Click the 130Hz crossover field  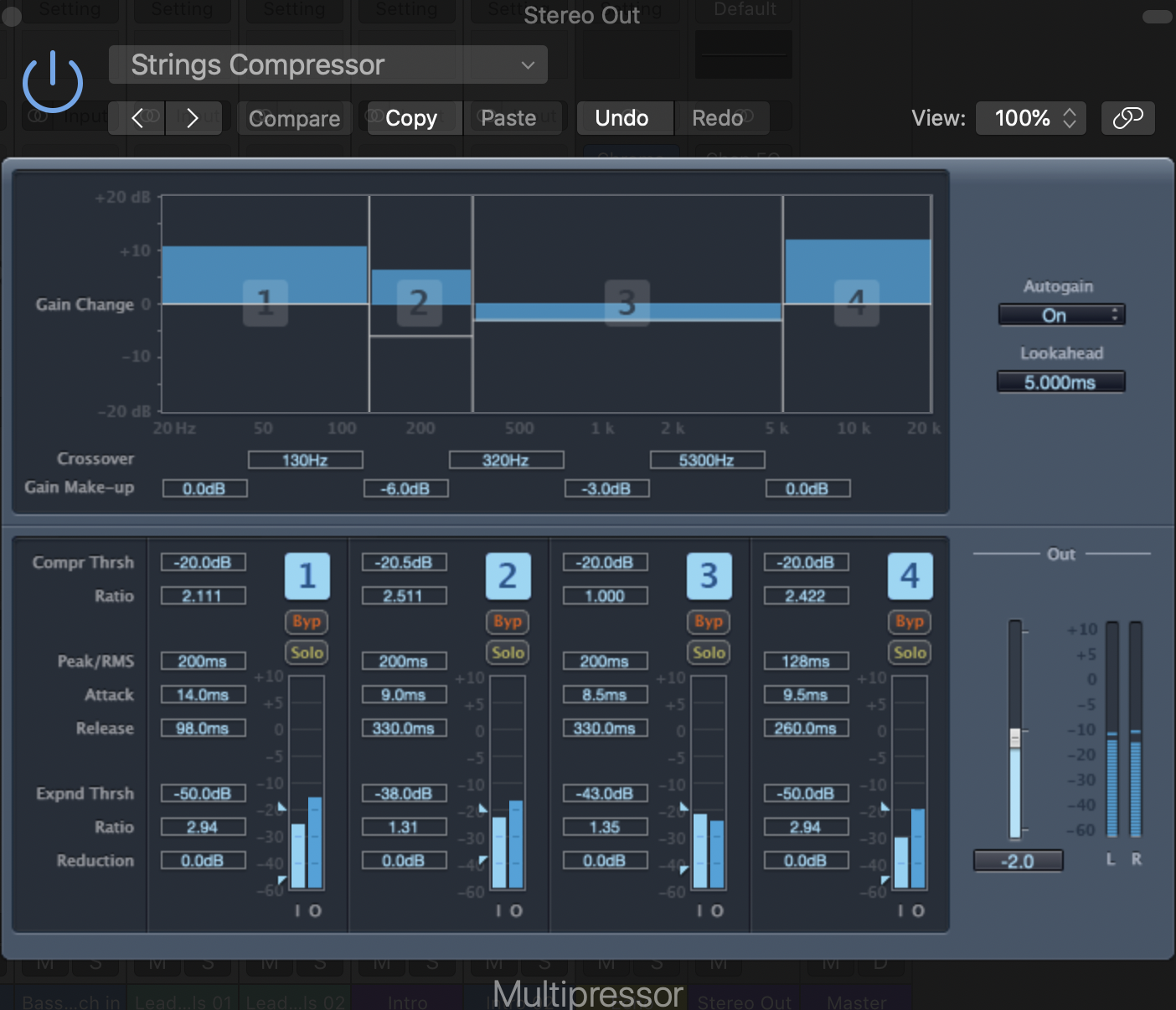tap(306, 460)
